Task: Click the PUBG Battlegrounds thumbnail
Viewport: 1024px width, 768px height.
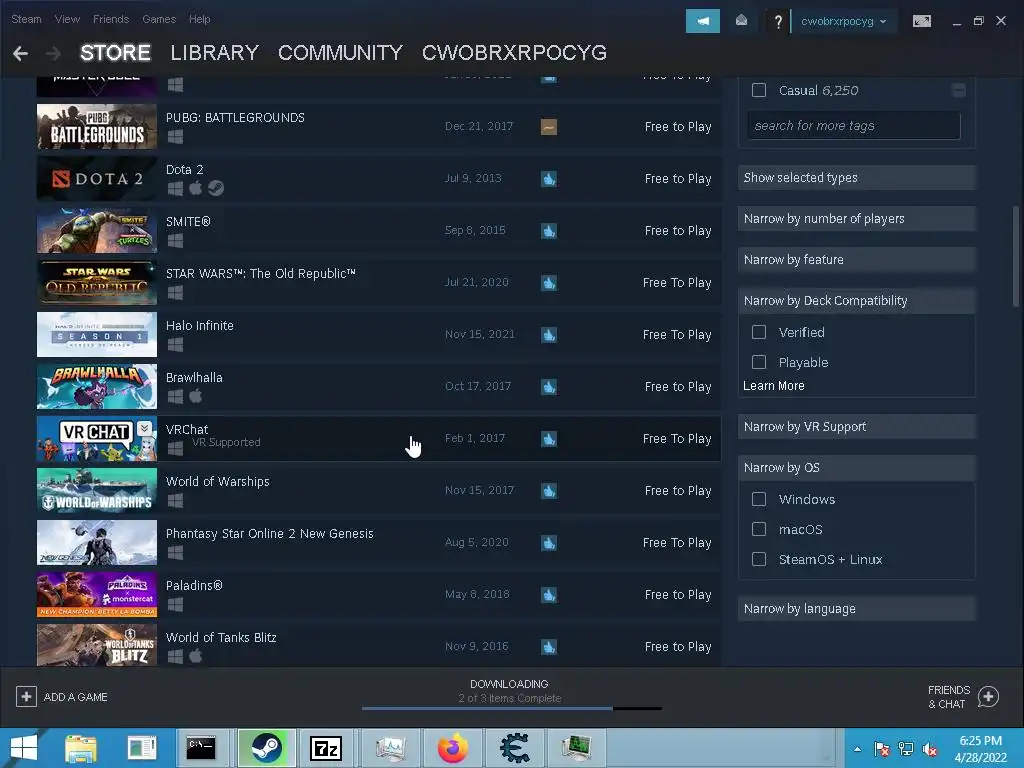Action: tap(97, 127)
